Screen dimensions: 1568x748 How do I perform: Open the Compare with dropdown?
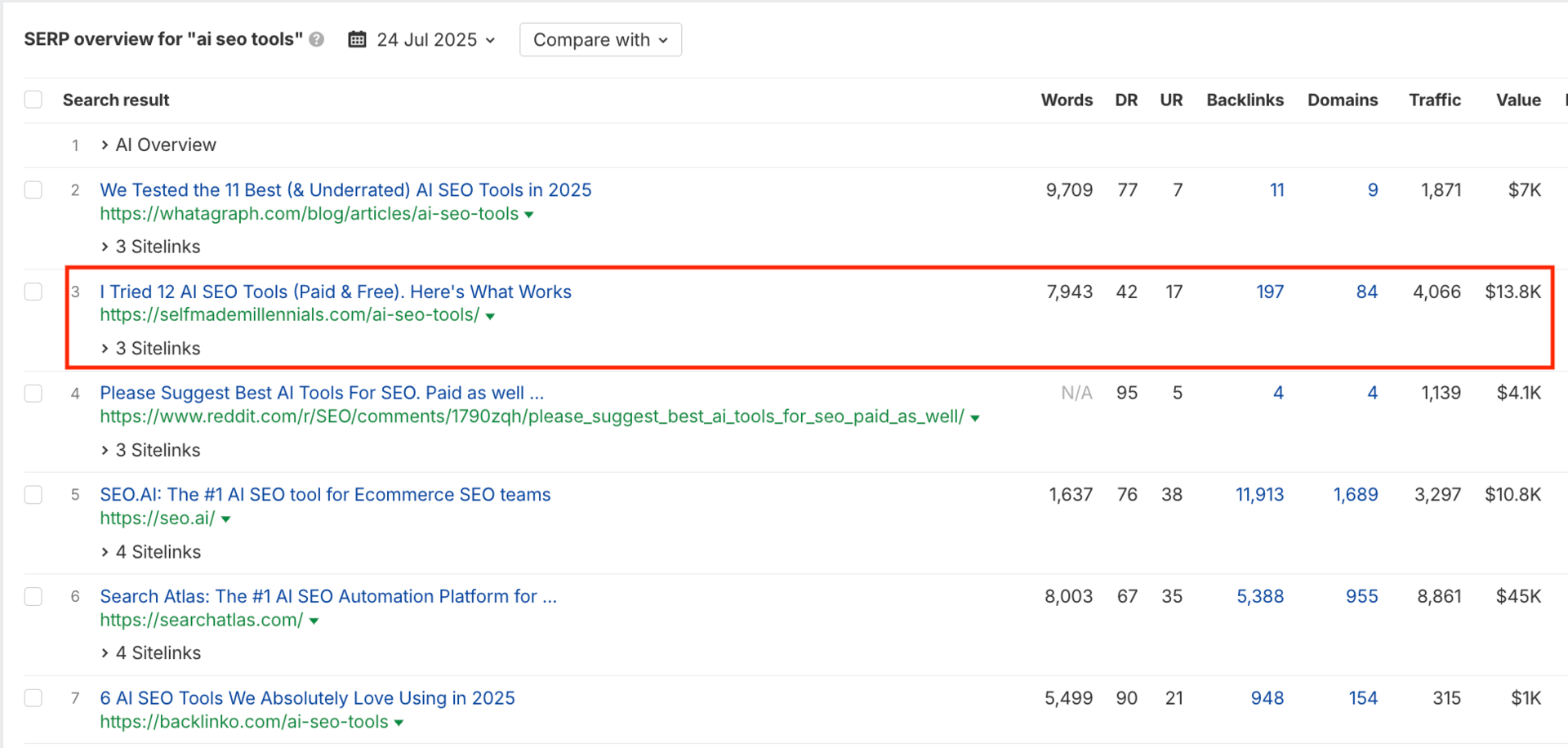pyautogui.click(x=600, y=39)
